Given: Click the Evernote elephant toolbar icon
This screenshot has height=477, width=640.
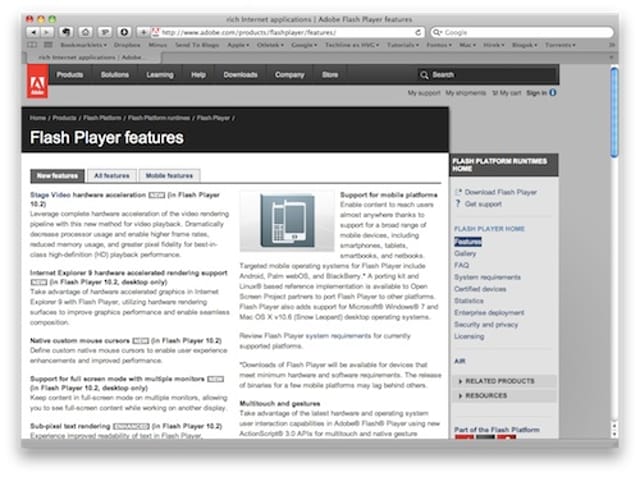Looking at the screenshot, I should (66, 32).
